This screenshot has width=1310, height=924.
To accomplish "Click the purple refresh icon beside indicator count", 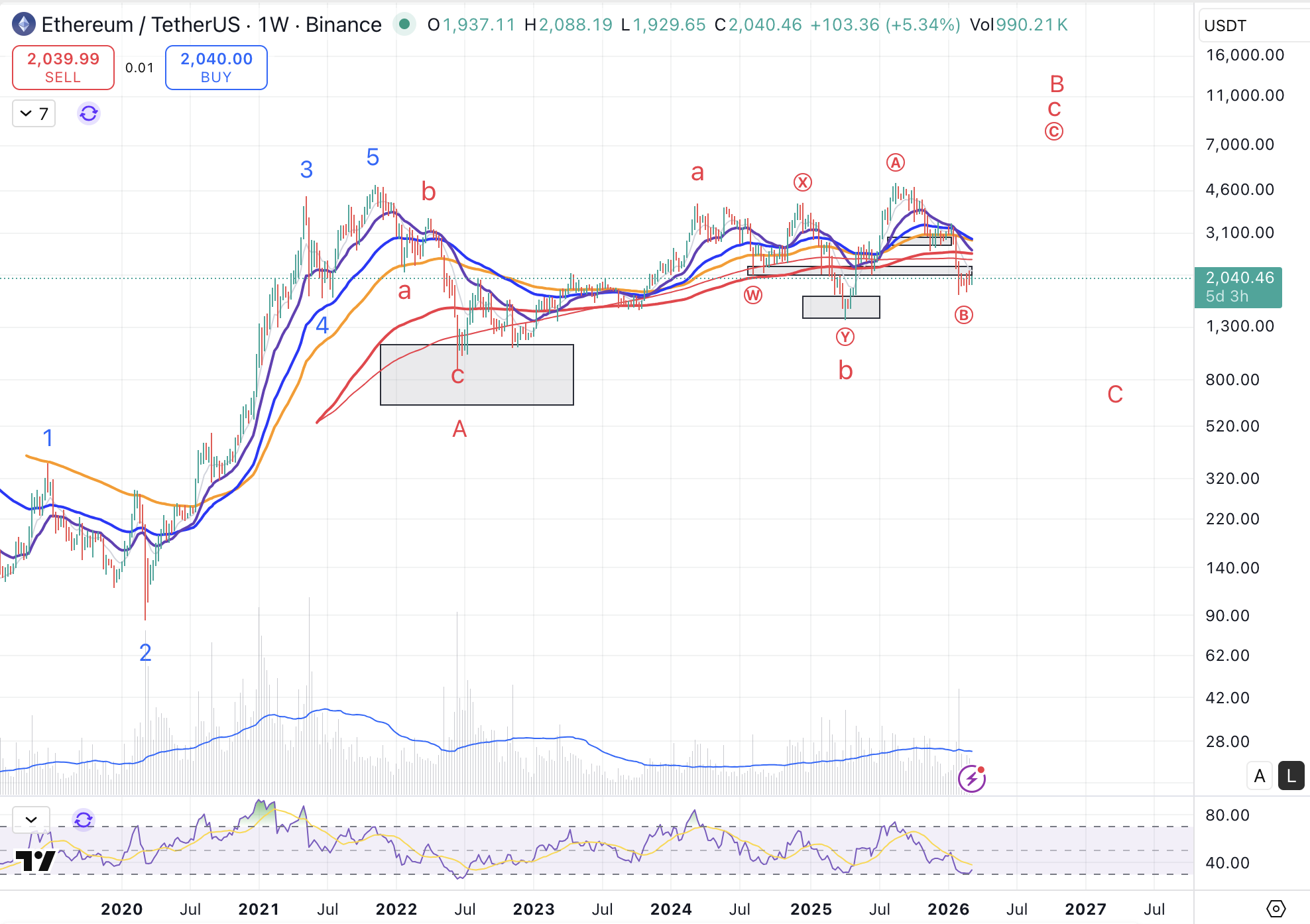I will [x=89, y=113].
